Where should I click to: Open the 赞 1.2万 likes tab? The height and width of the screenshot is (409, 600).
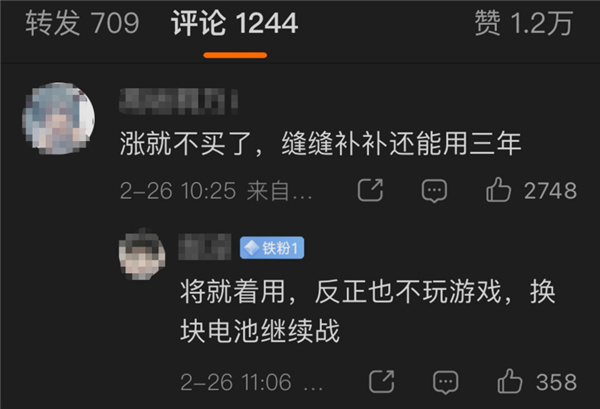coord(523,23)
